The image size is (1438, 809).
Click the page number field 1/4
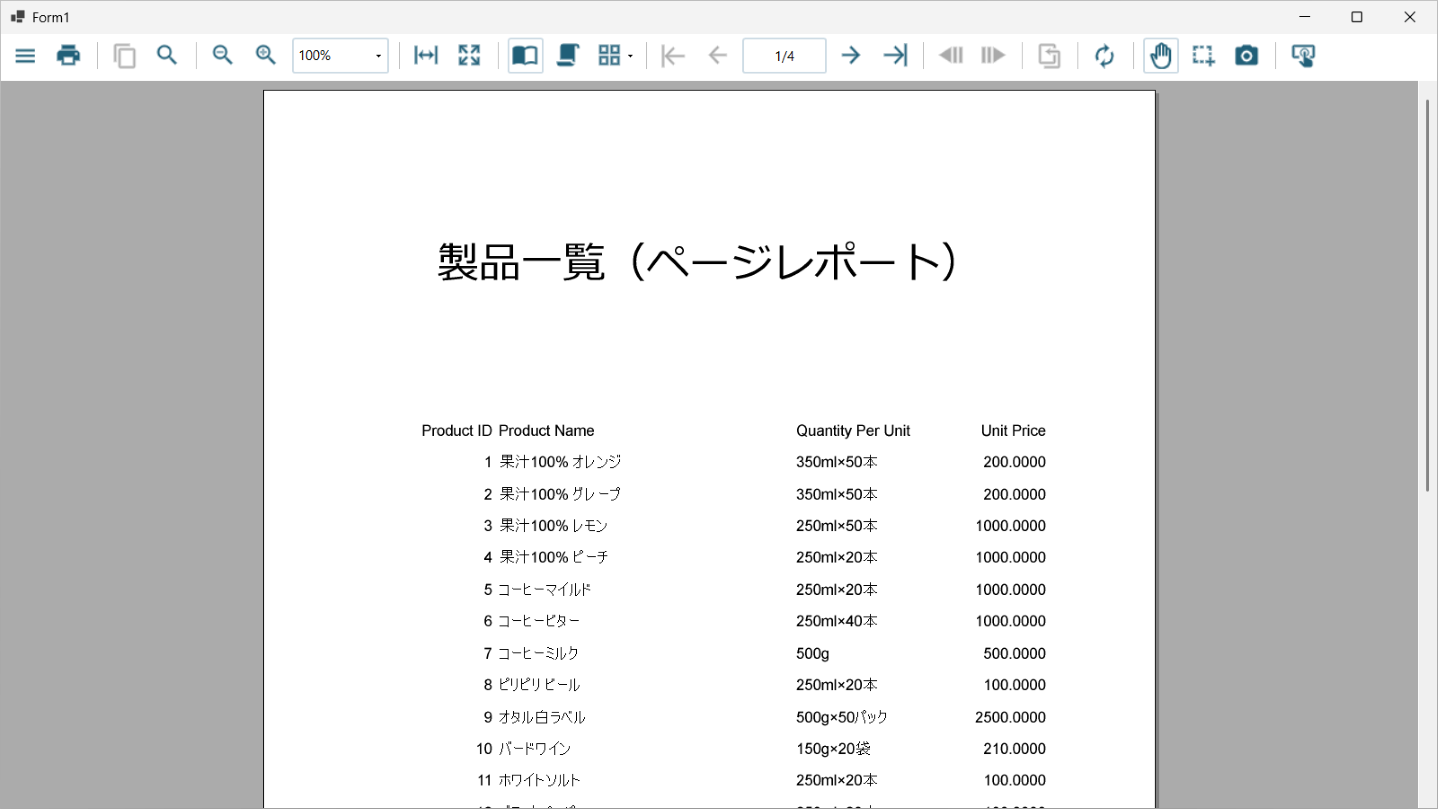coord(784,56)
